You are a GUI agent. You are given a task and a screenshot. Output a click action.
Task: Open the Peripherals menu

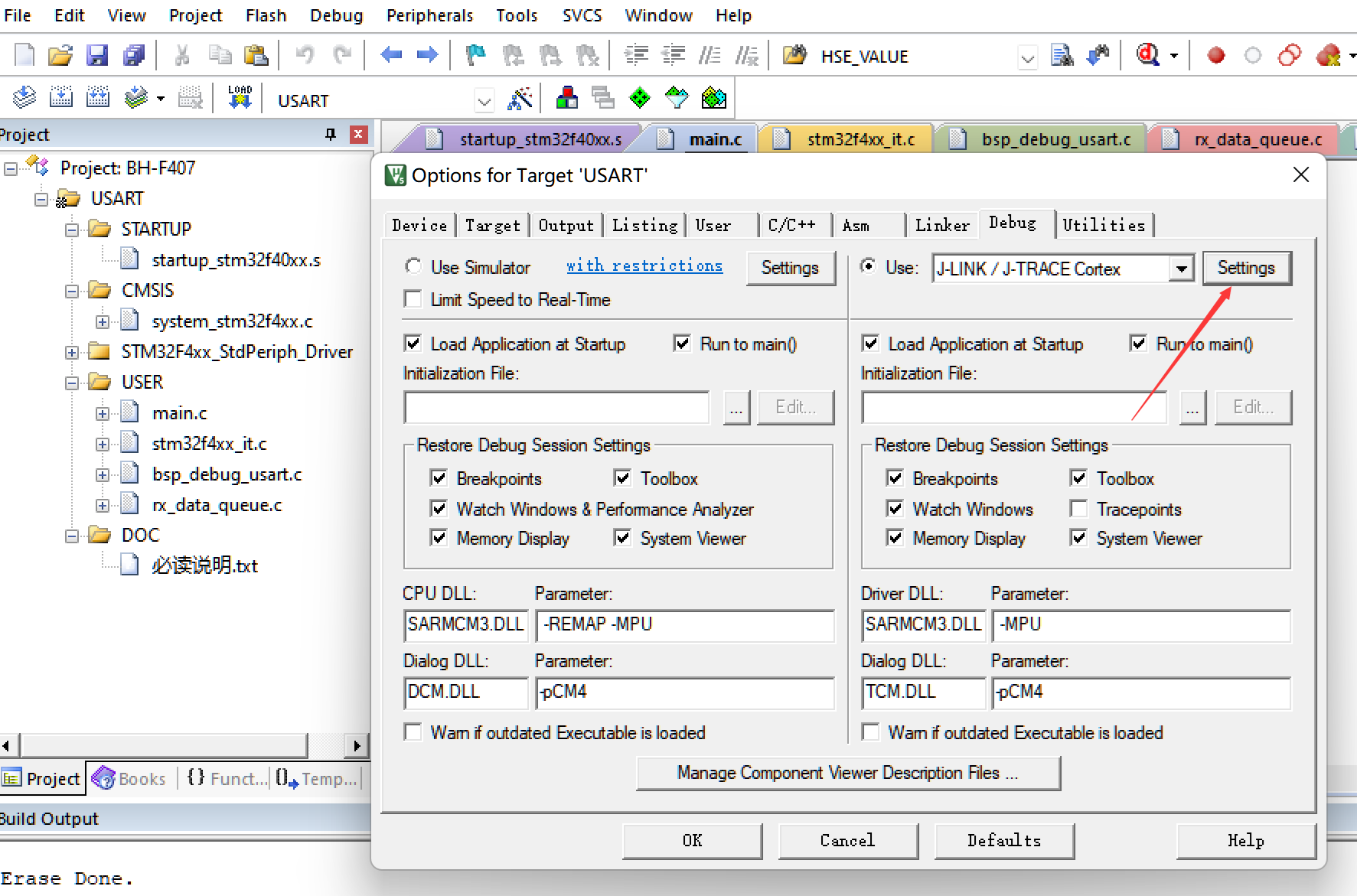pos(429,15)
